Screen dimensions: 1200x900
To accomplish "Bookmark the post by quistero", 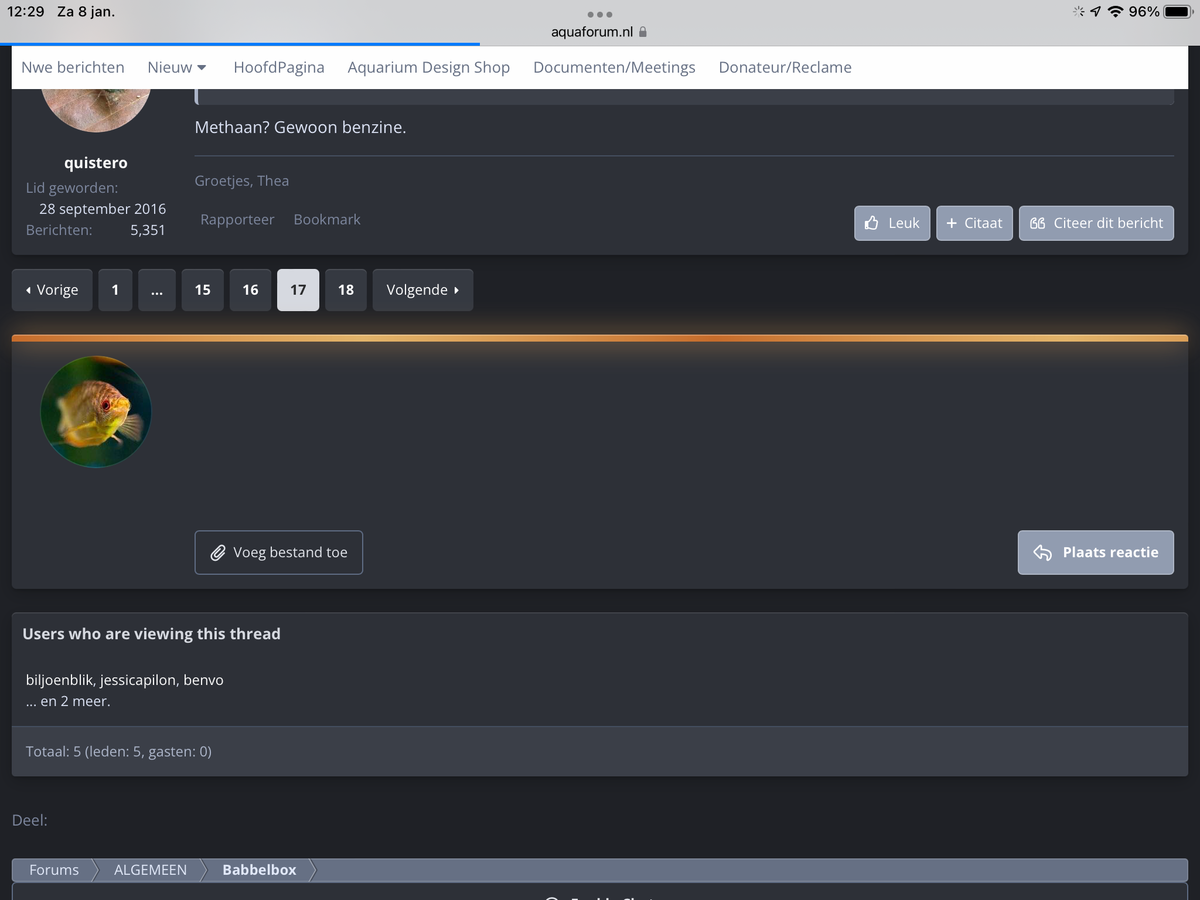I will pos(327,219).
